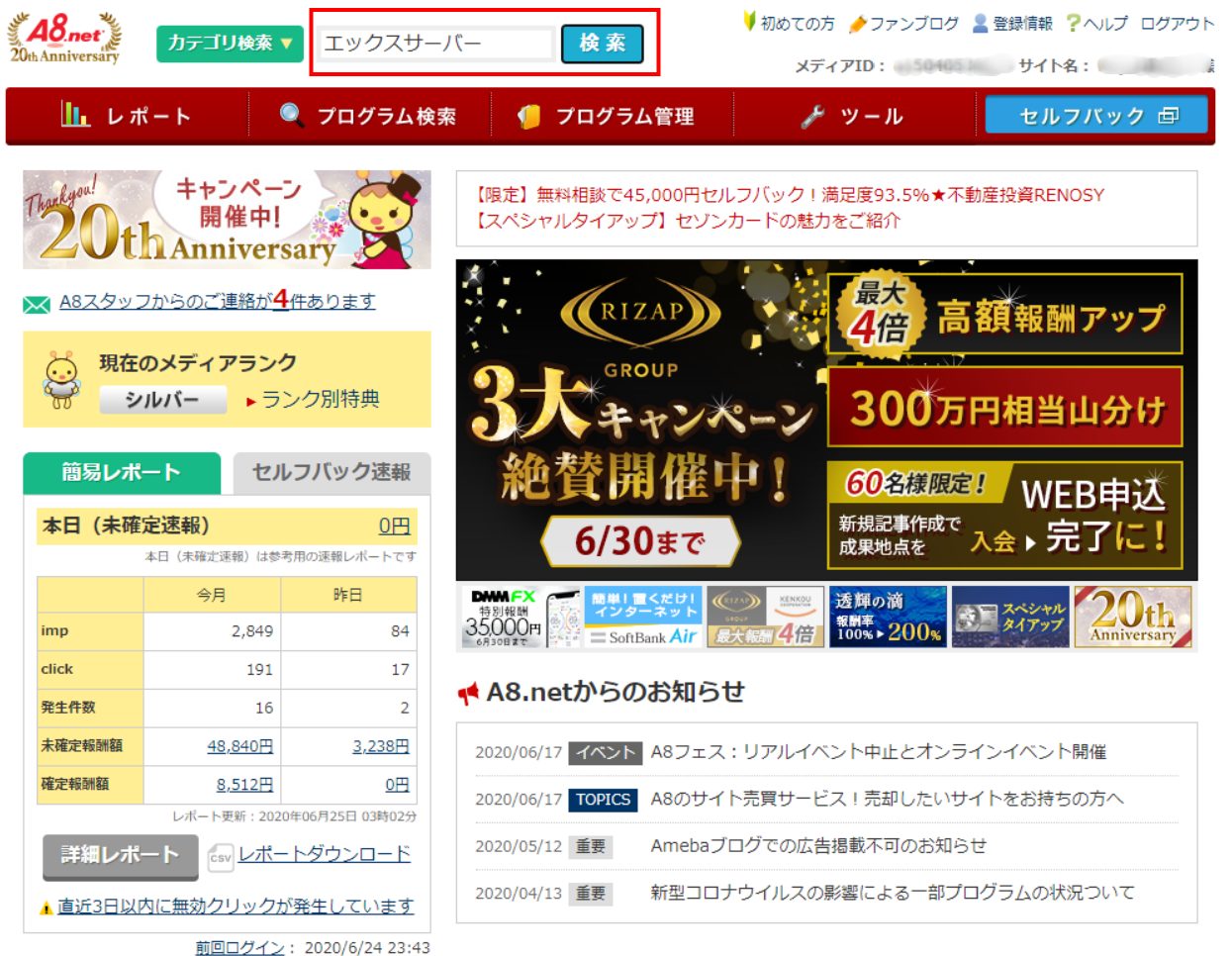This screenshot has width=1232, height=956.
Task: Open the 初めての方 link
Action: (x=798, y=23)
